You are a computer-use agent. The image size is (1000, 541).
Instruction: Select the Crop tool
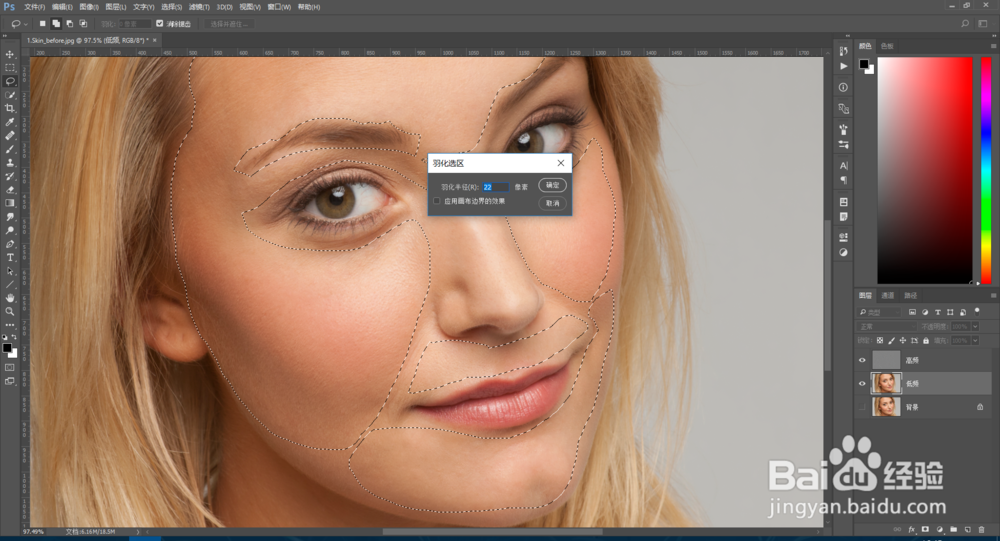click(10, 108)
